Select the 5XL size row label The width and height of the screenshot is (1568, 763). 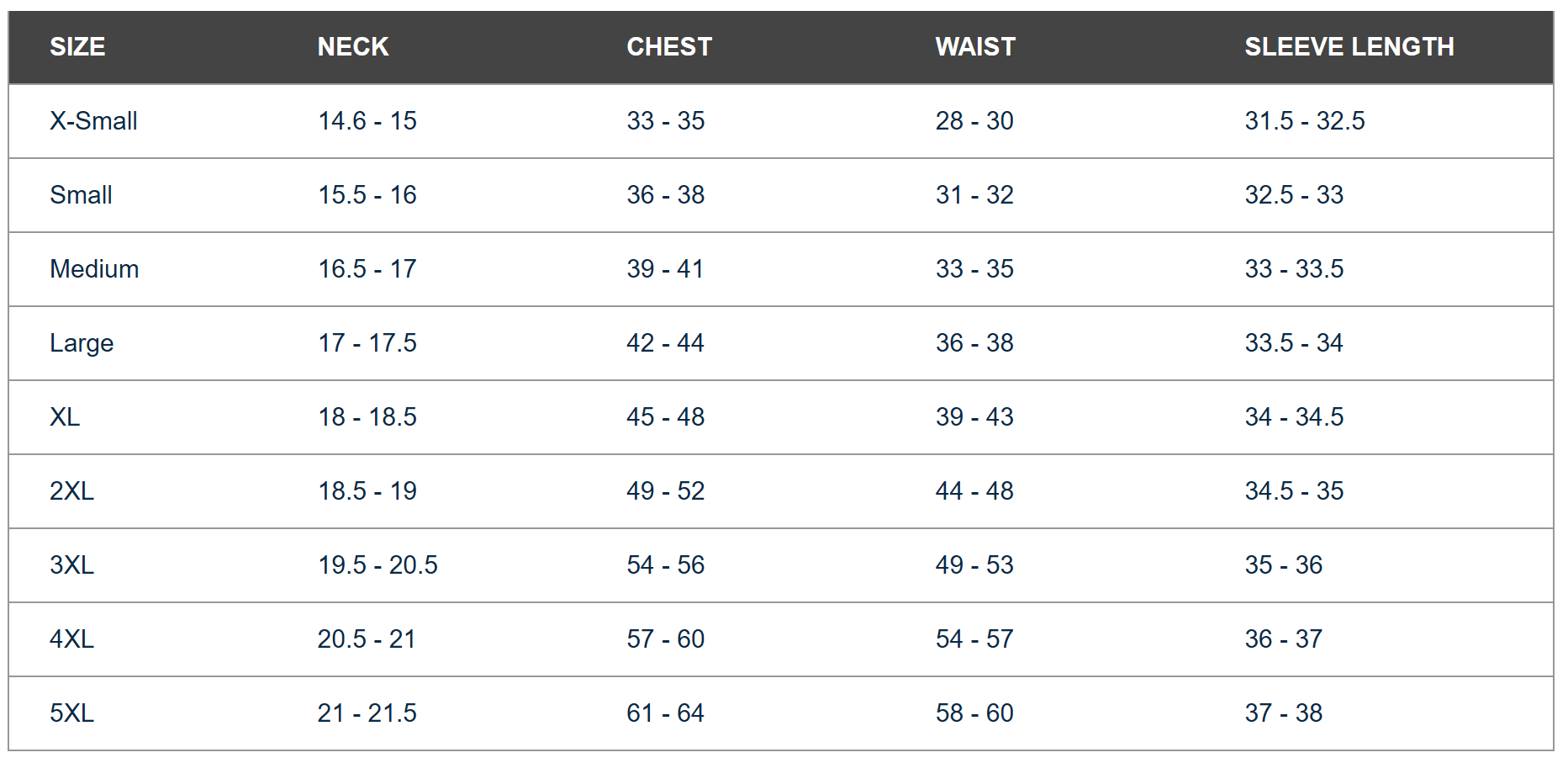coord(71,713)
